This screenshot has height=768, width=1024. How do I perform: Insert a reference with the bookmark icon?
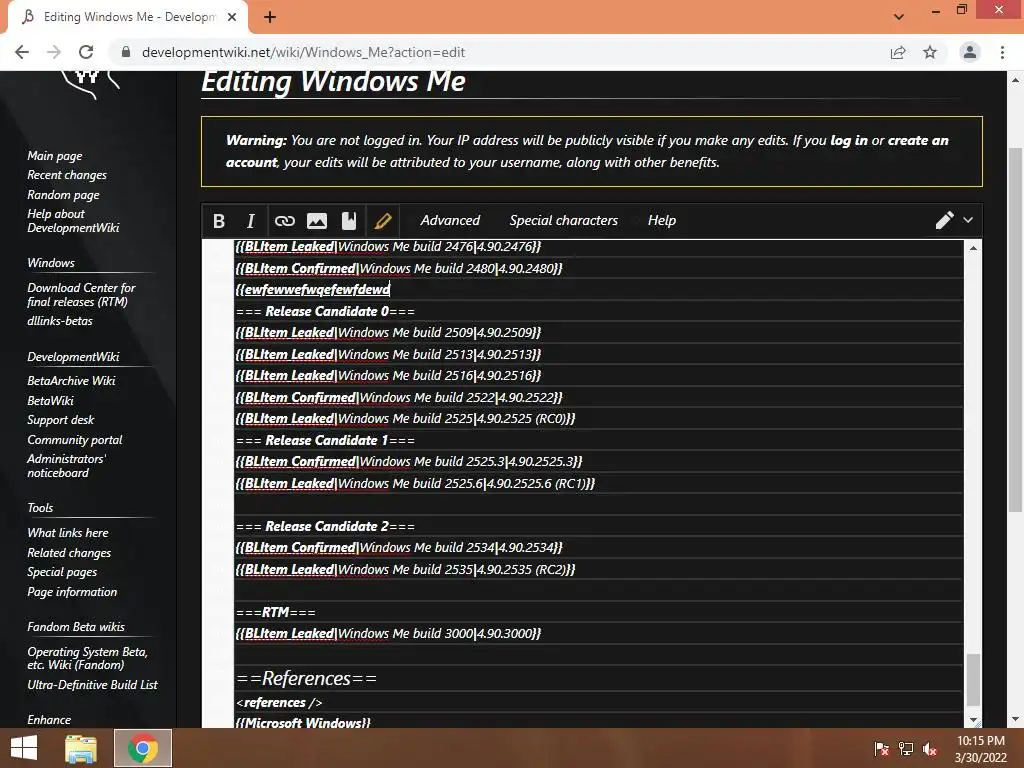tap(349, 221)
